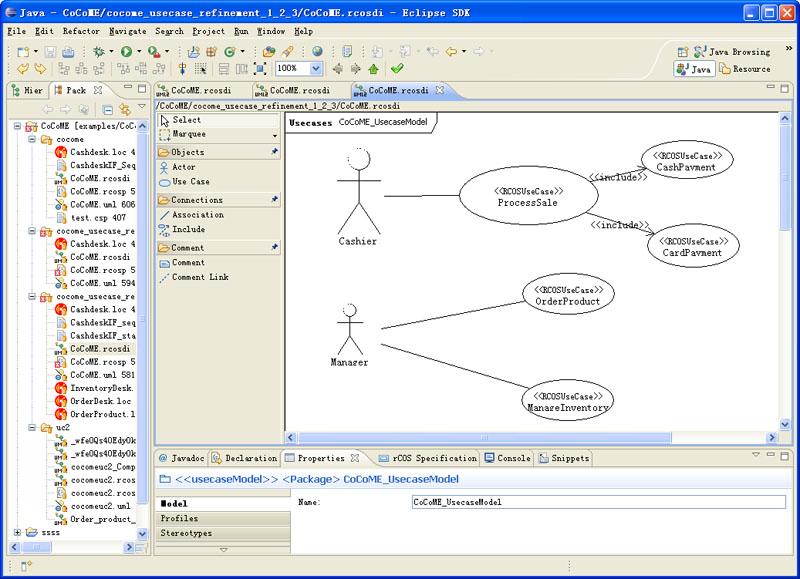Switch to the Hier tab

pos(29,90)
